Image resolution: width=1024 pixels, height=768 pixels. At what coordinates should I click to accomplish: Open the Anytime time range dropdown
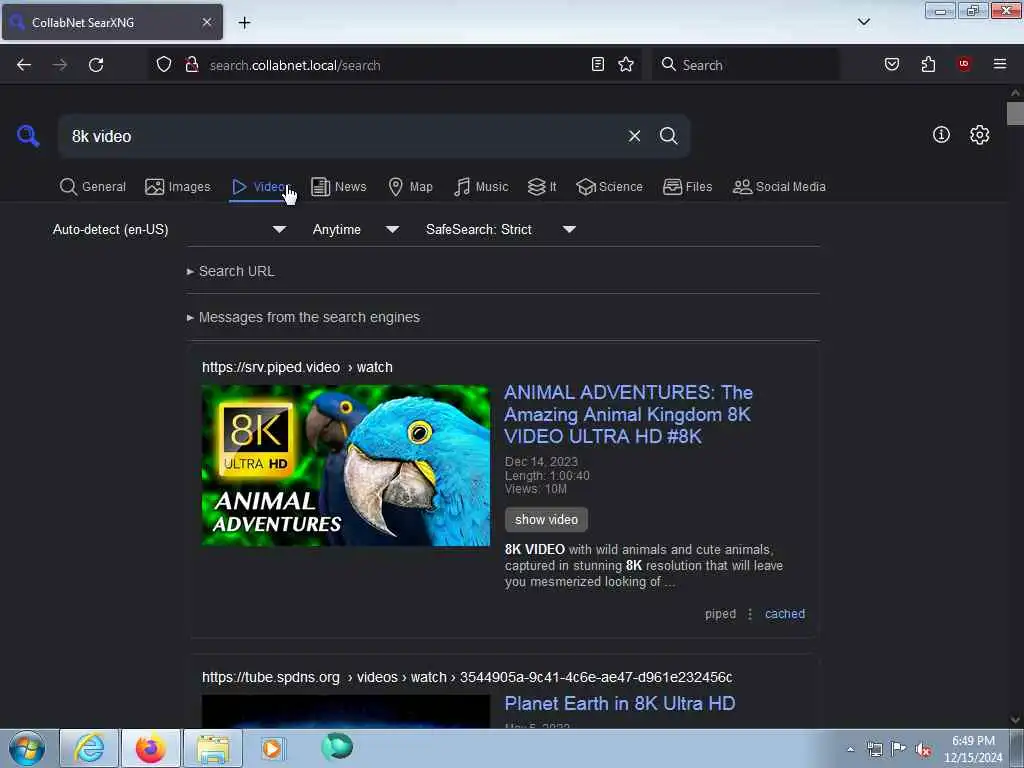click(355, 229)
